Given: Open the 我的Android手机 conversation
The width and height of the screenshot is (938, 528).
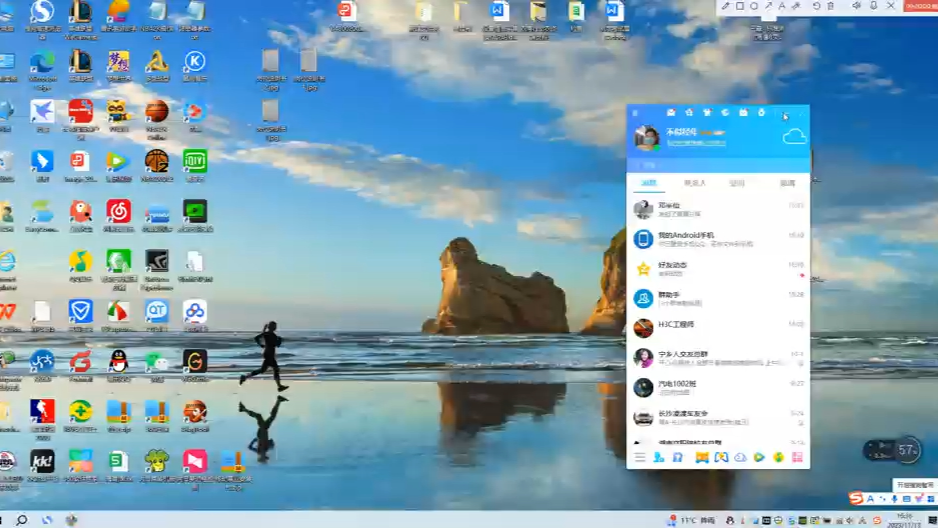Looking at the screenshot, I should (718, 239).
